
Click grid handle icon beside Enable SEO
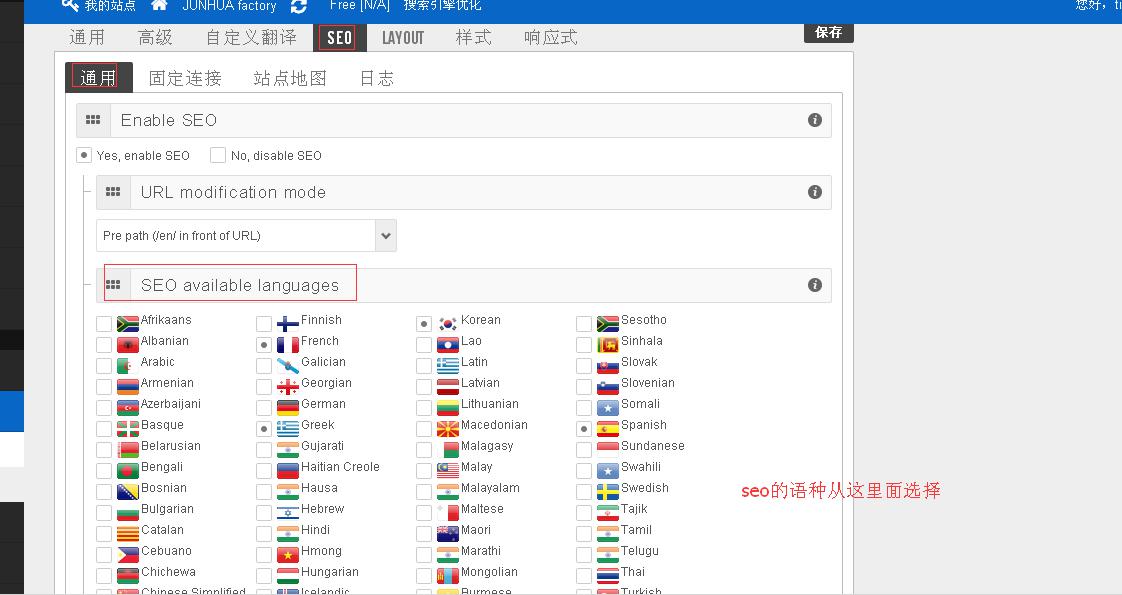pos(93,120)
